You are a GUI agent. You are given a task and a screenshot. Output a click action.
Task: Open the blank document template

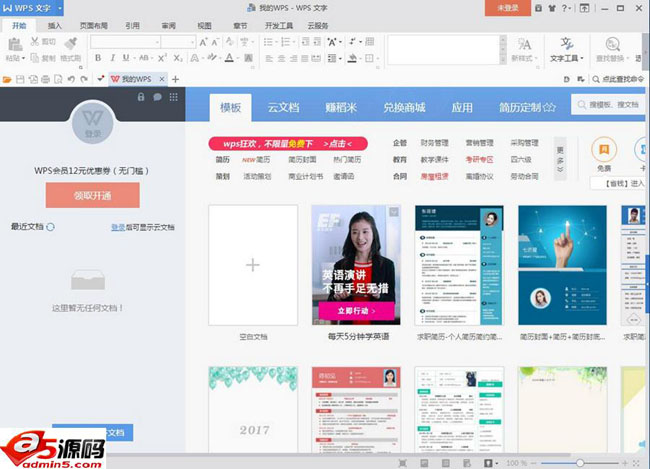(253, 265)
